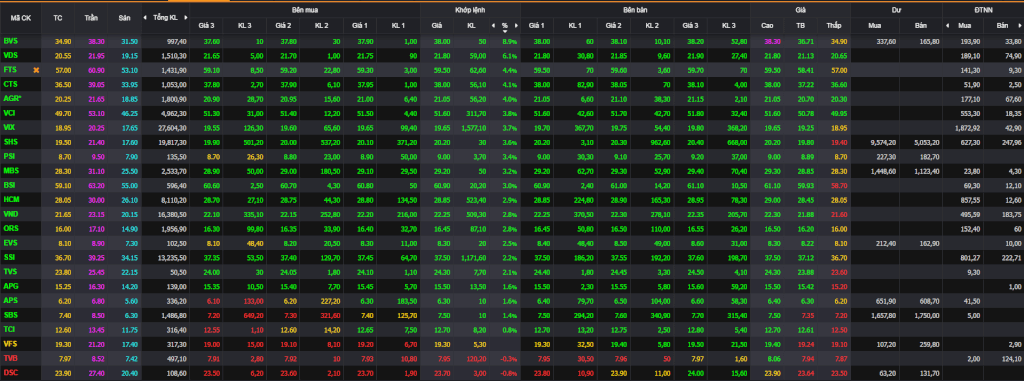This screenshot has width=1024, height=381.
Task: Open the DSC stock symbol
Action: pyautogui.click(x=10, y=373)
